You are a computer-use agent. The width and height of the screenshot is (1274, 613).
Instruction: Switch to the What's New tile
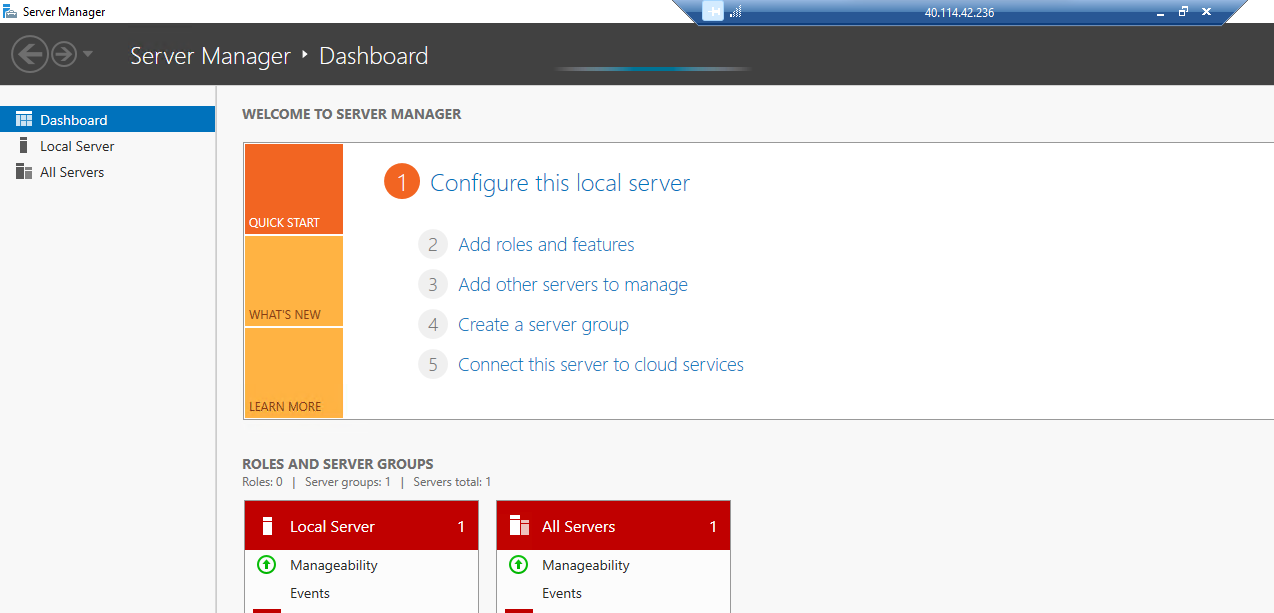coord(293,281)
